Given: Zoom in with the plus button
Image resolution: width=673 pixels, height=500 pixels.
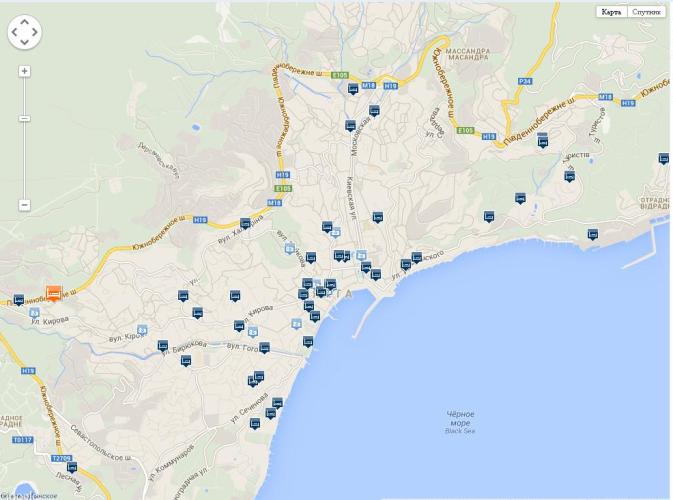Looking at the screenshot, I should (x=24, y=71).
